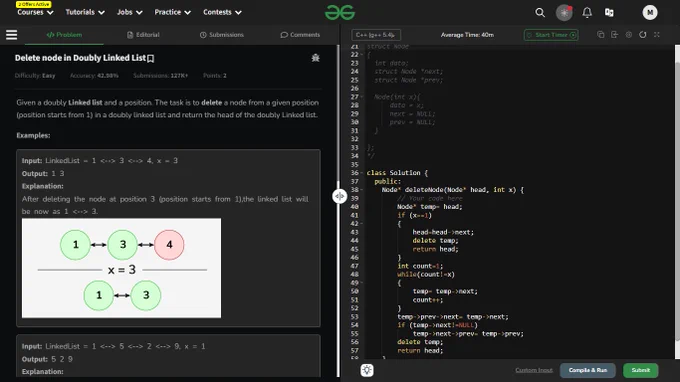Viewport: 680px width, 382px height.
Task: Click the exit/import icon in editor toolbar
Action: (615, 35)
